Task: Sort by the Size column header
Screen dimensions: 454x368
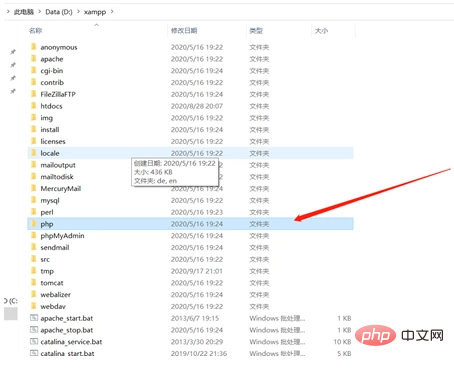Action: click(321, 31)
